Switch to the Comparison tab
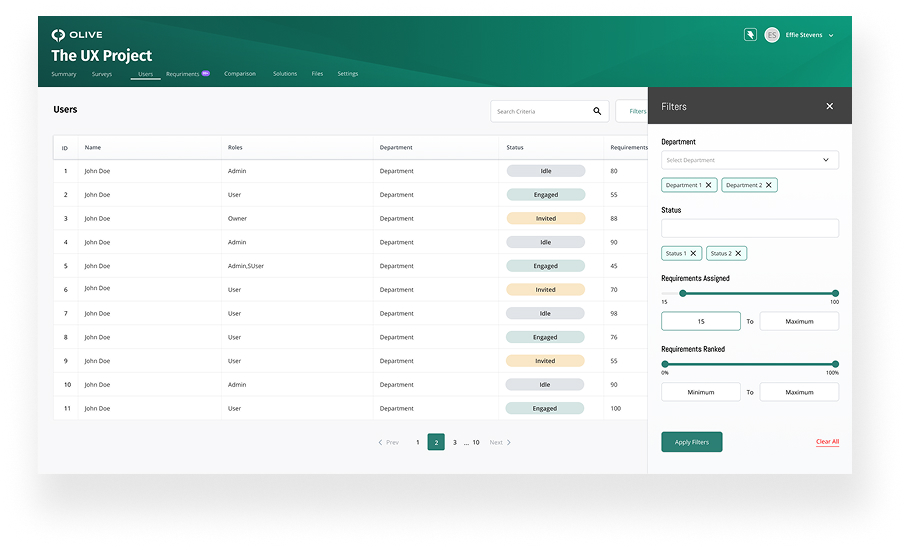Viewport: 906px width, 550px height. (240, 74)
